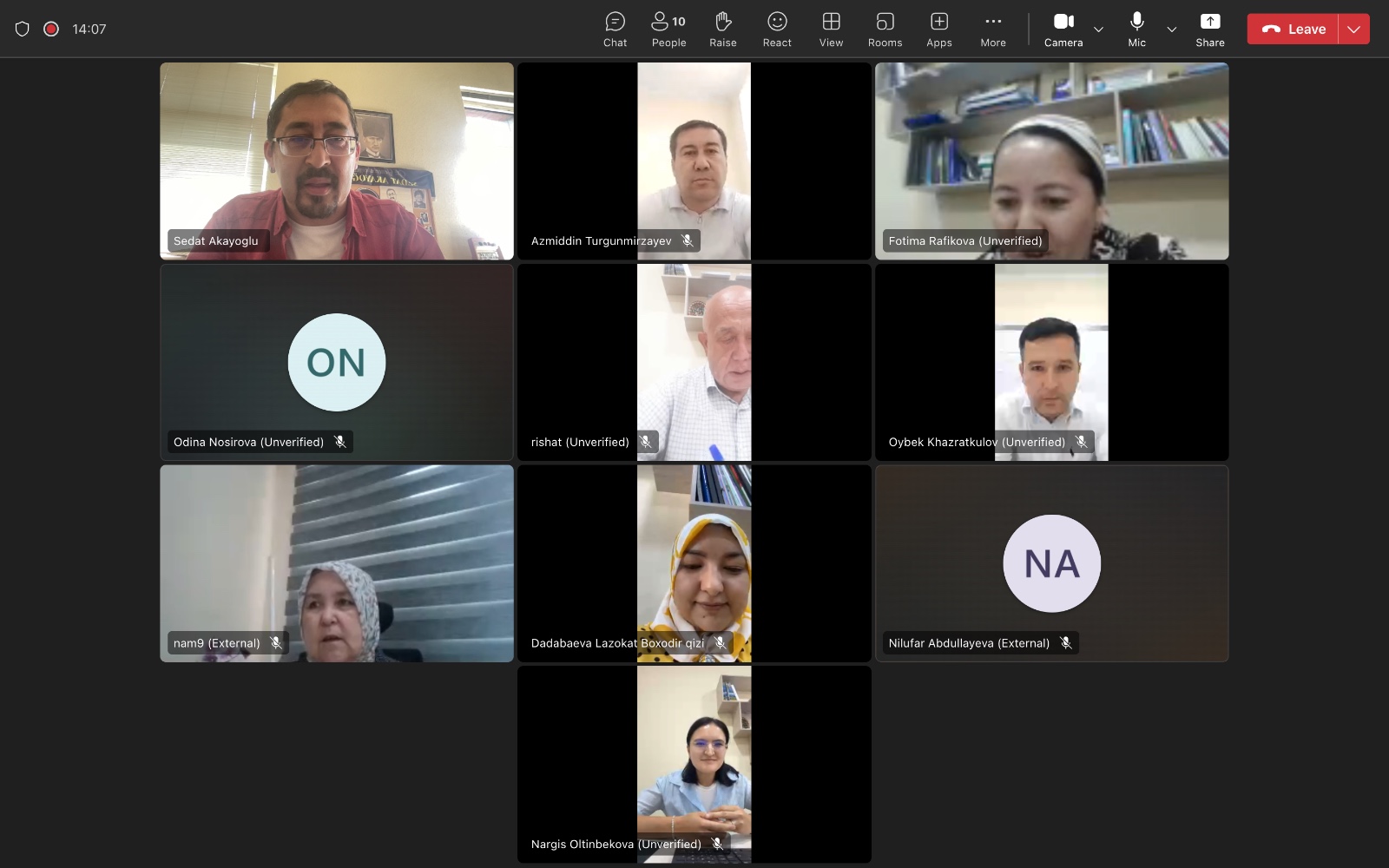Select Odina Nosirova's ON avatar

337,362
